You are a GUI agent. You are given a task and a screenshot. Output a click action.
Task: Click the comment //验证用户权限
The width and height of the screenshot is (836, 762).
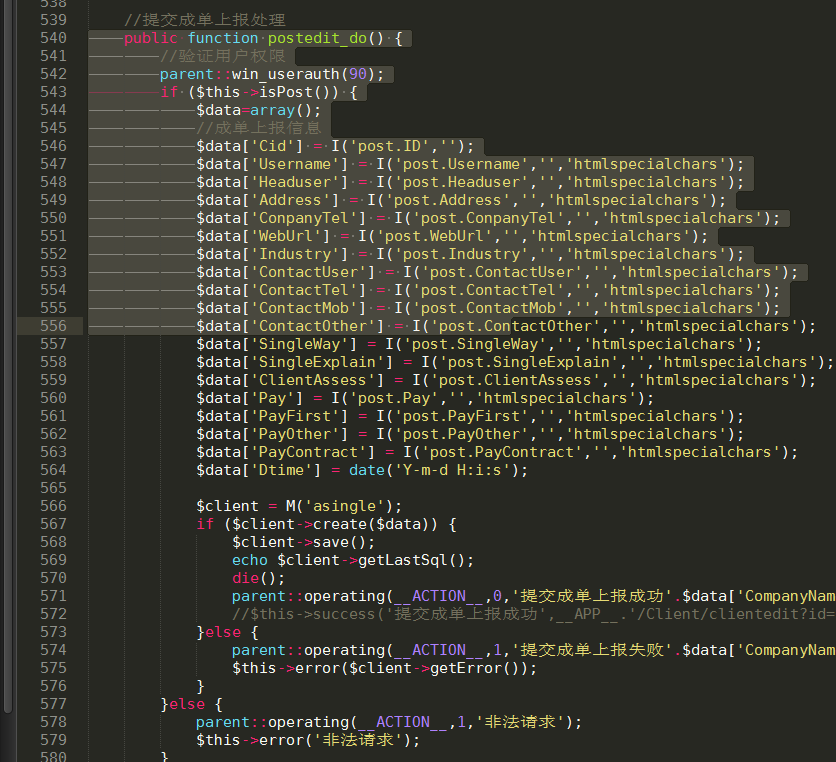point(223,56)
